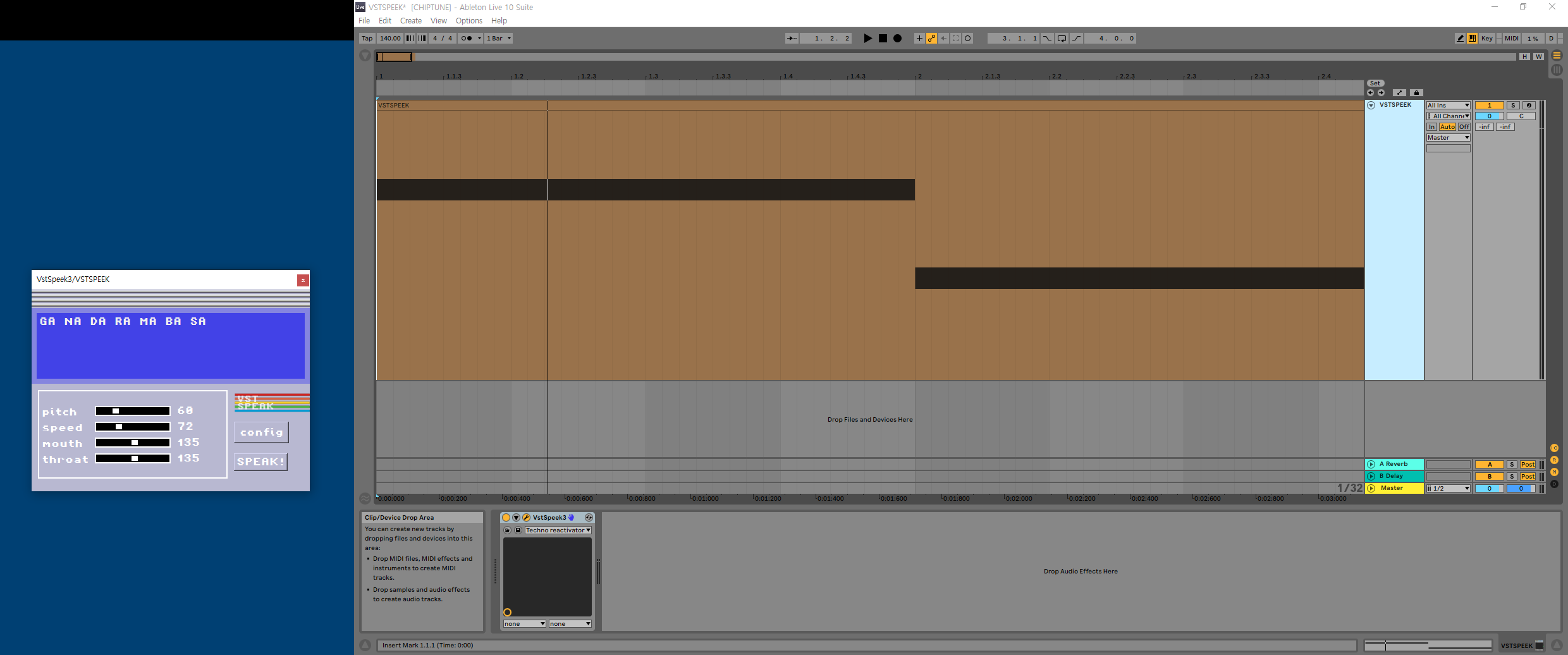
Task: Open the Create menu
Action: 411,21
